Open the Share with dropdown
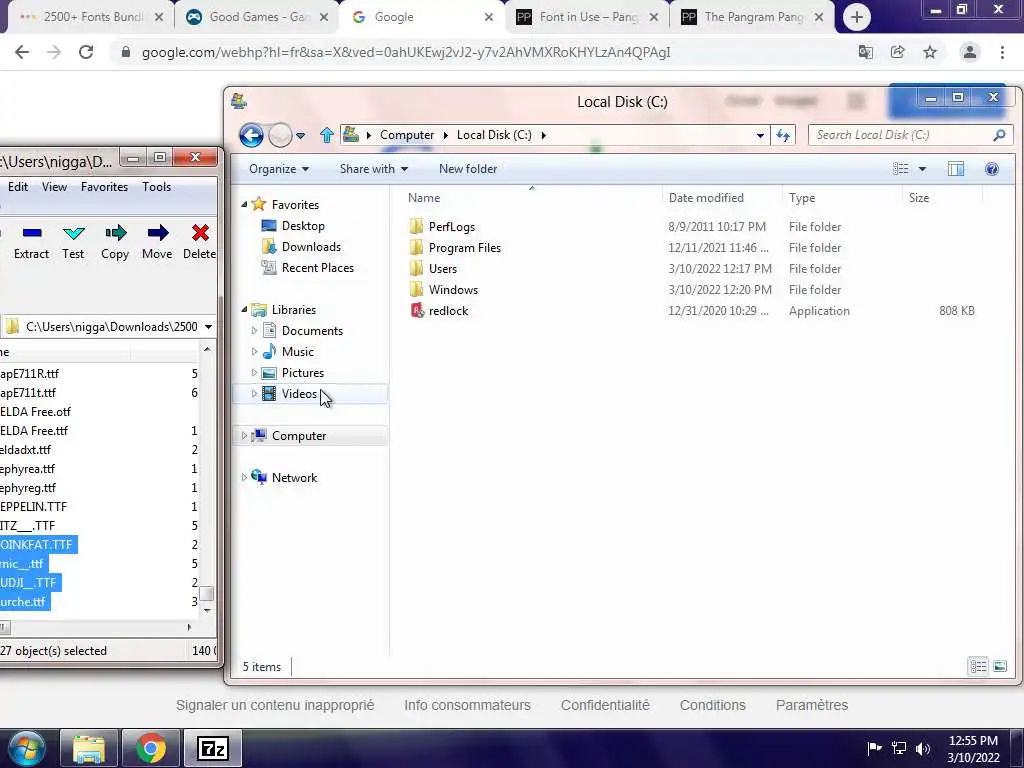The image size is (1024, 768). coord(374,169)
